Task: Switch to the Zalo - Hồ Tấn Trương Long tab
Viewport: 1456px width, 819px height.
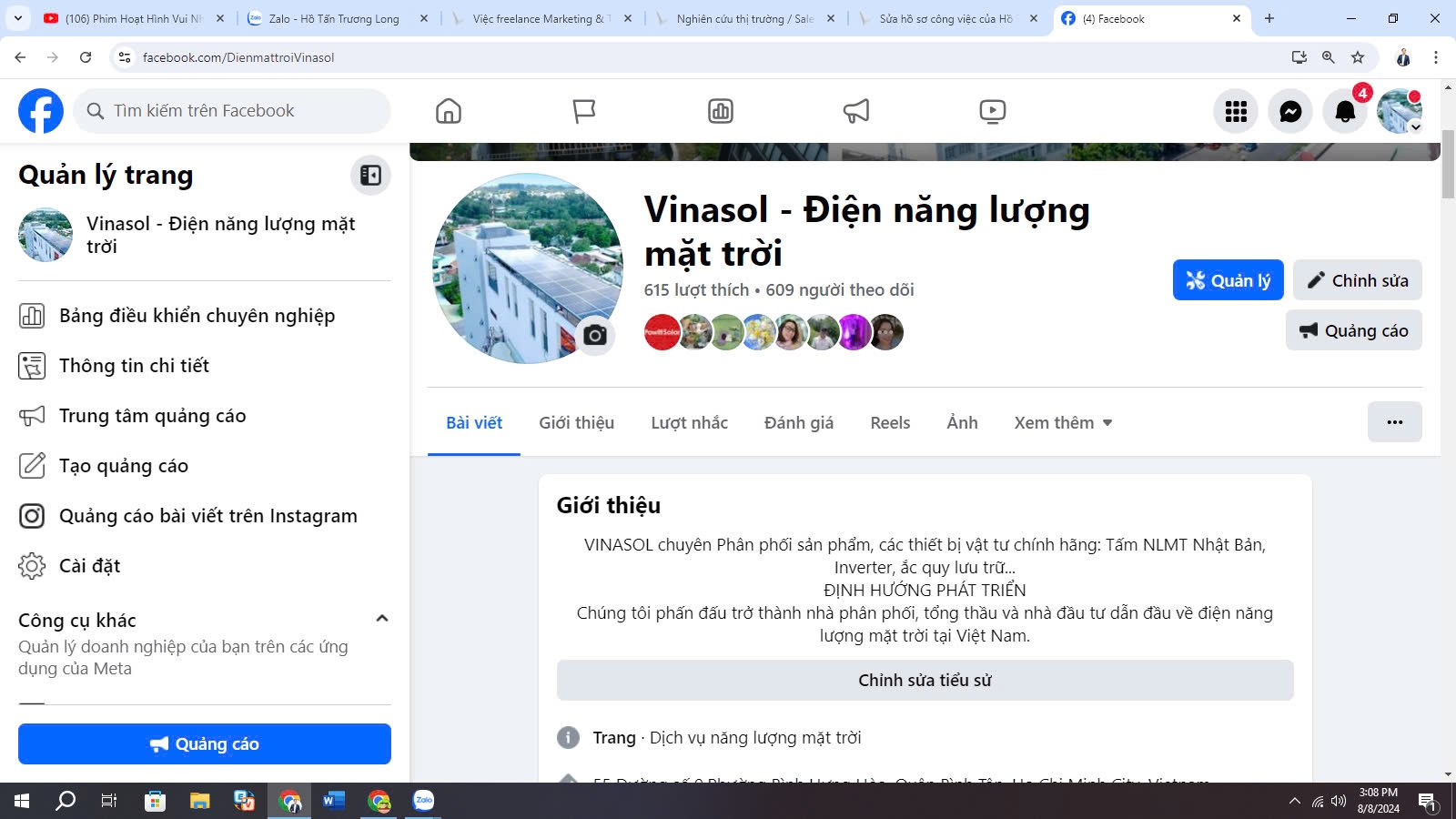Action: coord(337,18)
